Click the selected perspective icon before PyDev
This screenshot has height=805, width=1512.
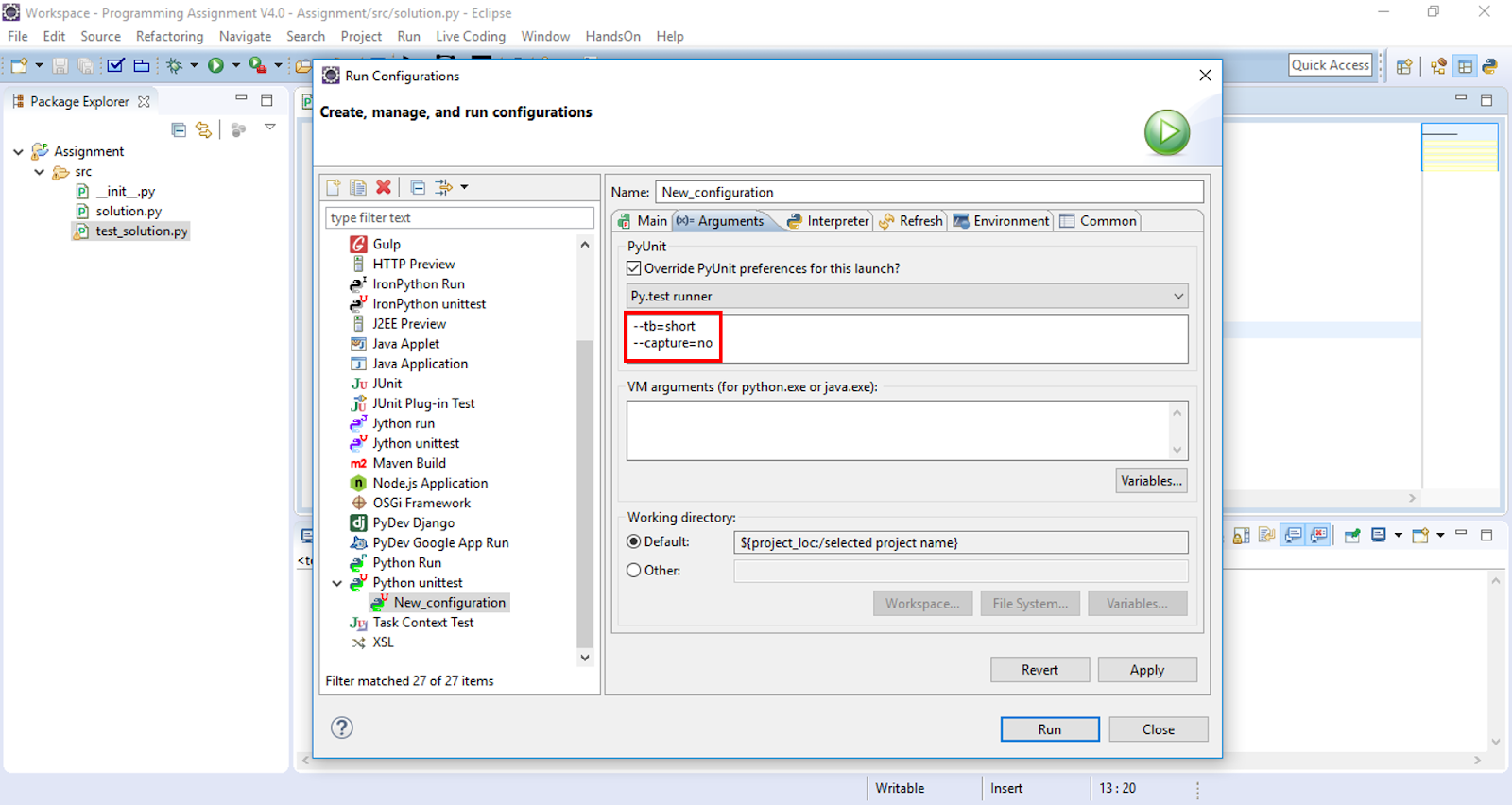pos(1465,66)
